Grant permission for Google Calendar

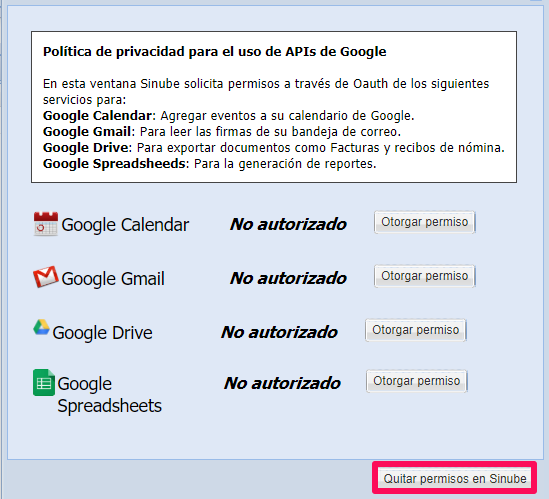(424, 222)
